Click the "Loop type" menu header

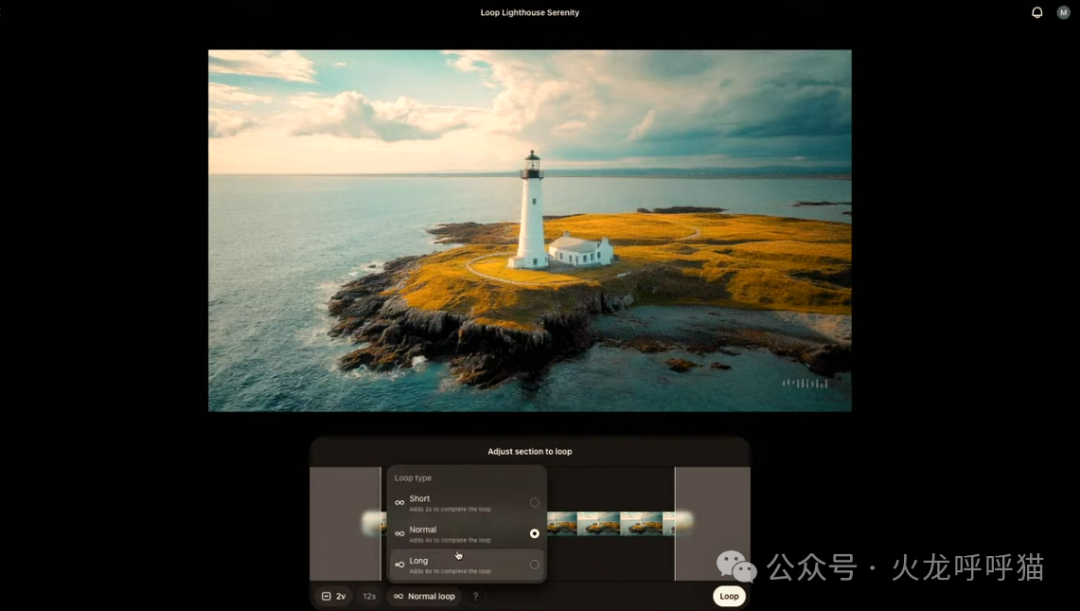[x=413, y=478]
